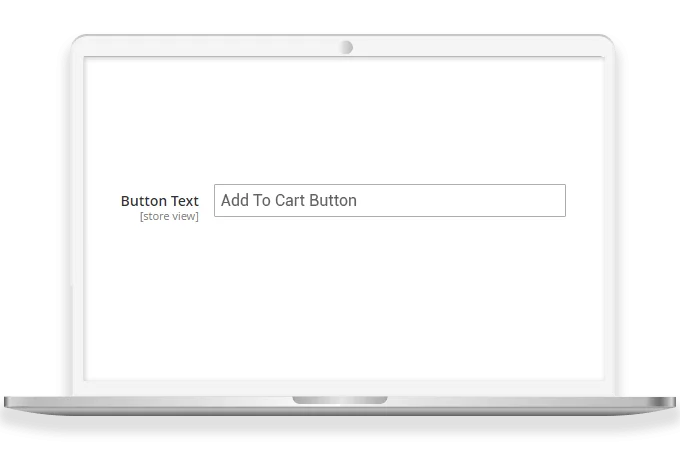Click the word 'store' in scope label

(156, 216)
